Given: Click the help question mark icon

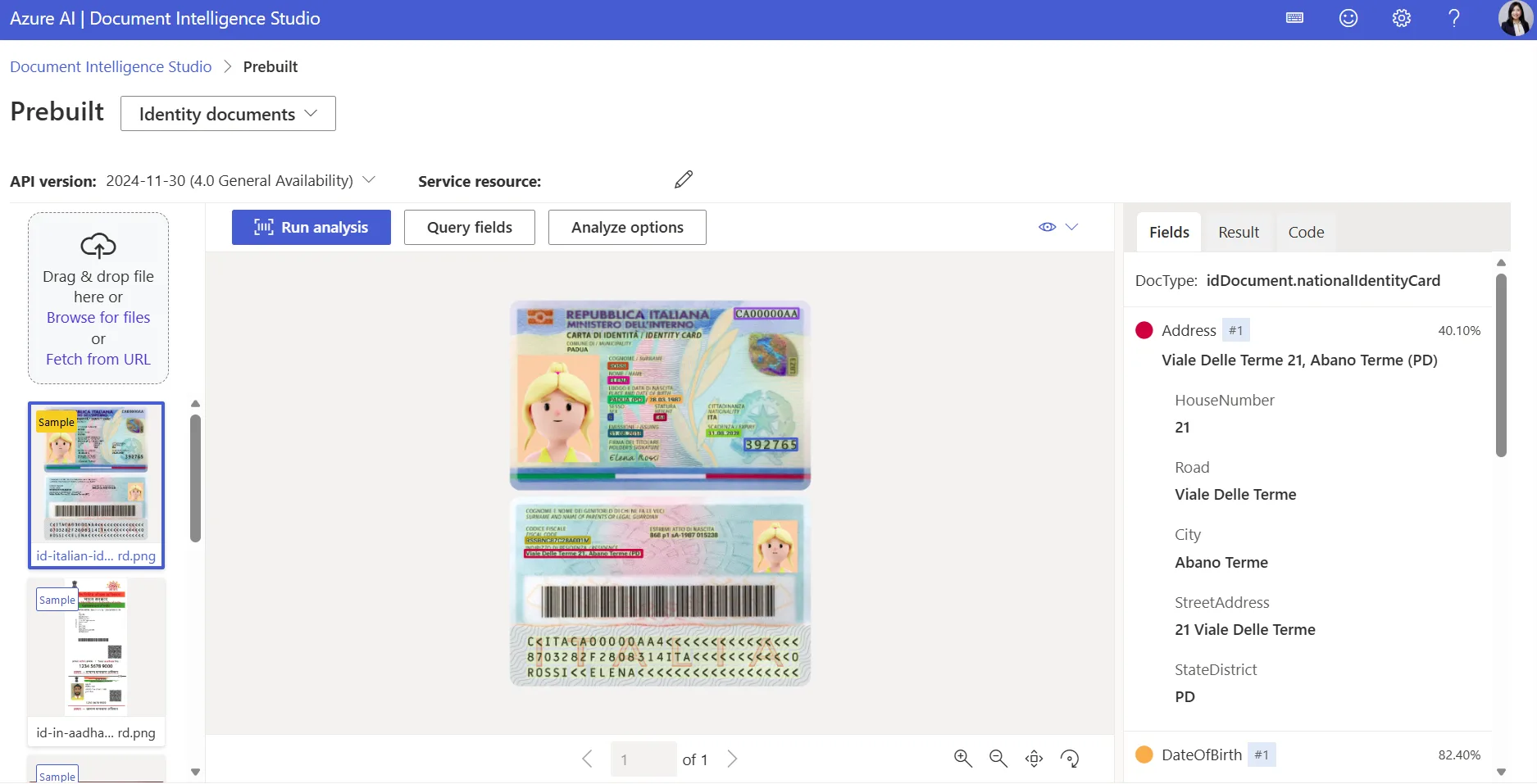Looking at the screenshot, I should tap(1454, 18).
